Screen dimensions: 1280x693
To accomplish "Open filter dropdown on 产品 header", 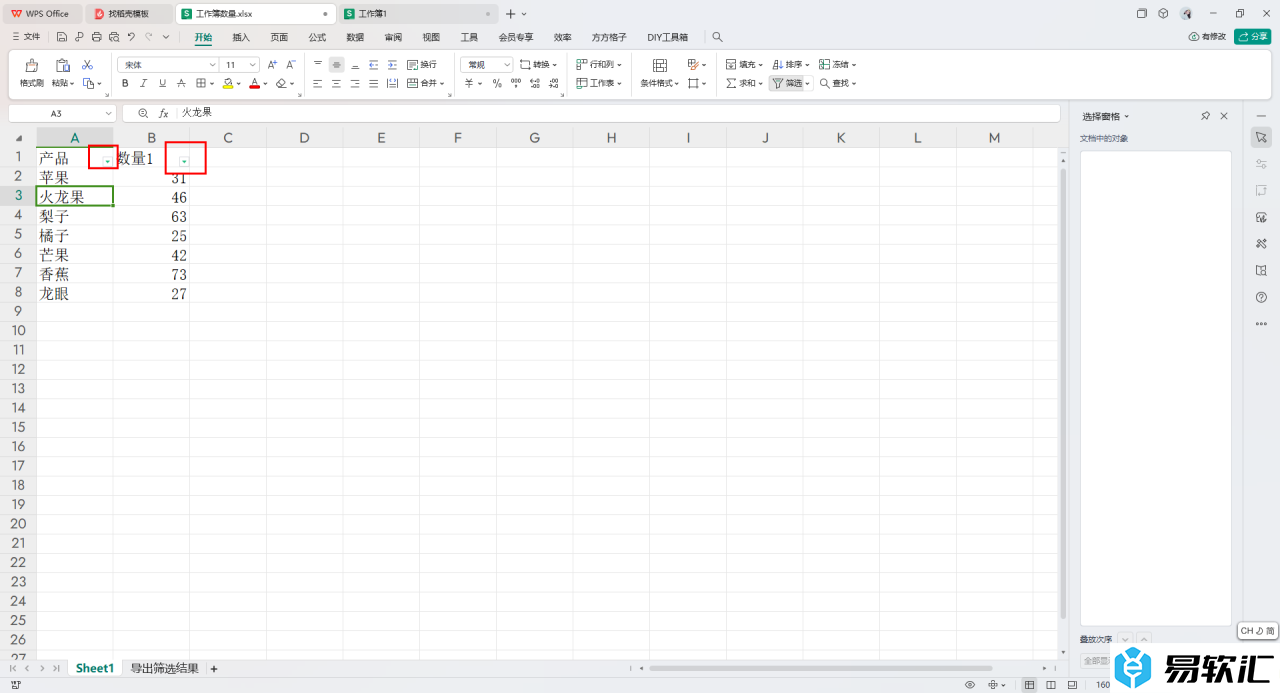I will [106, 160].
